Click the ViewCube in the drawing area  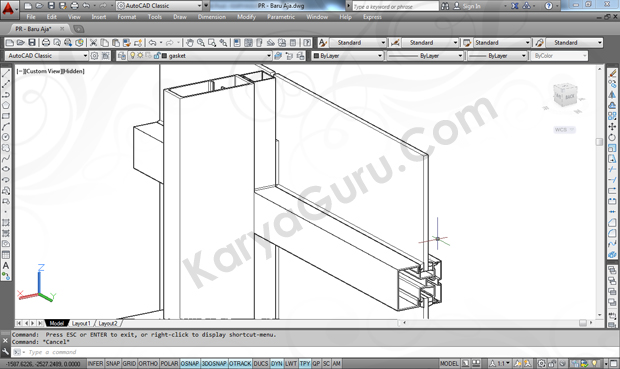click(x=565, y=95)
